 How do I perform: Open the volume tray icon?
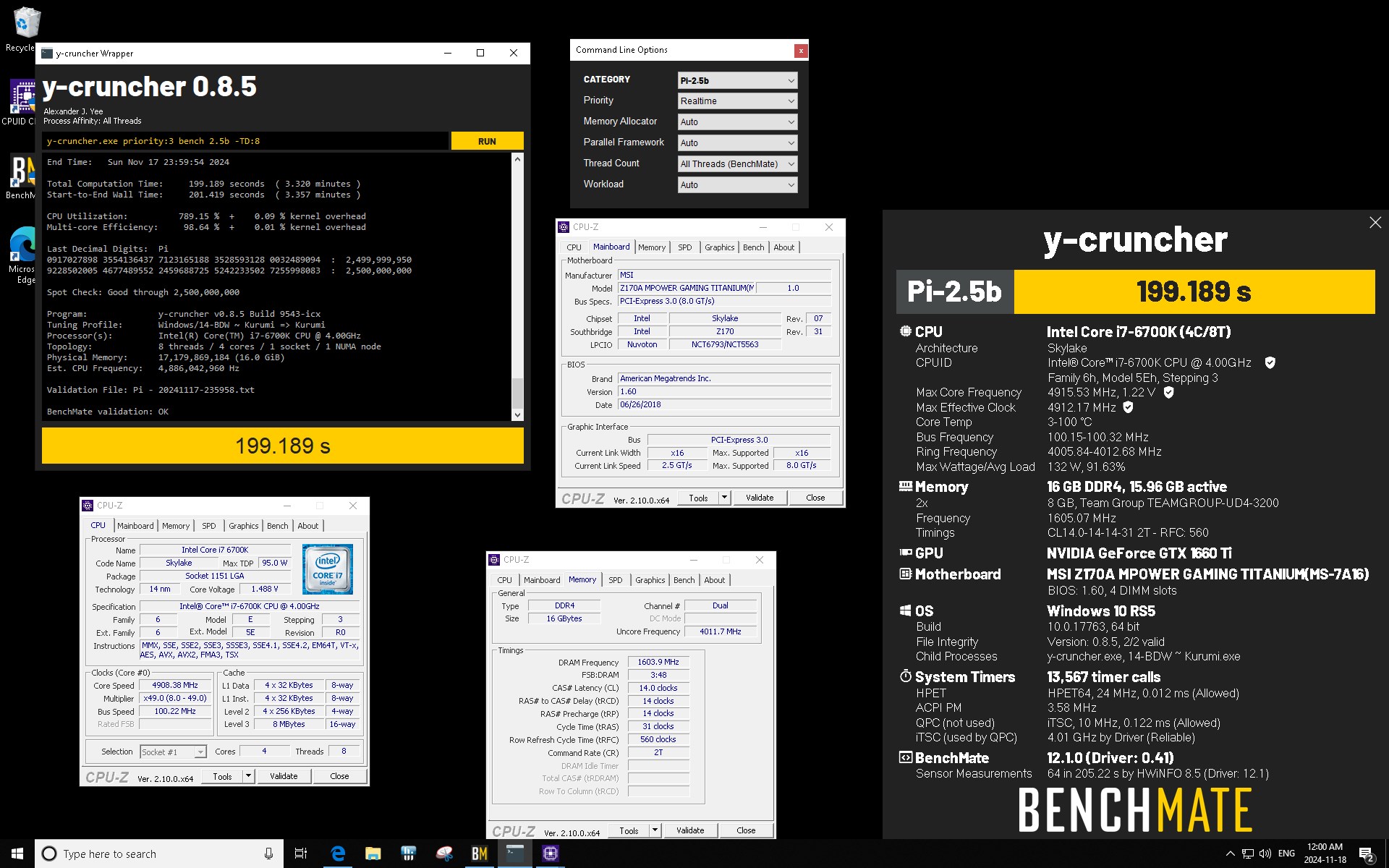coord(1265,854)
